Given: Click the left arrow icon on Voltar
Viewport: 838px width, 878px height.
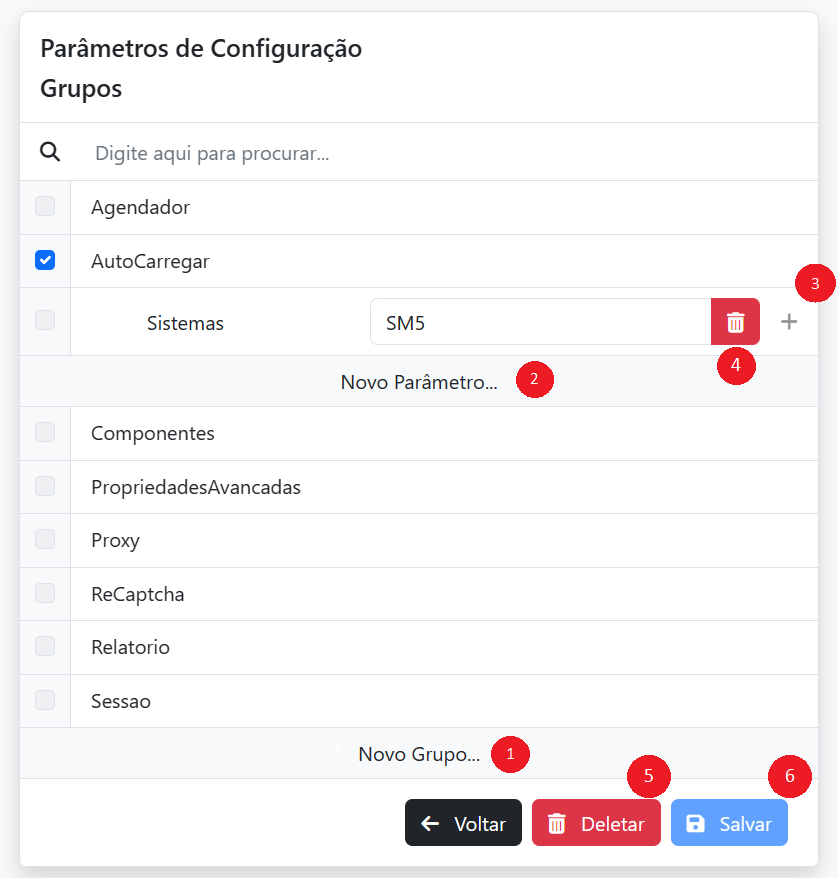Looking at the screenshot, I should pos(431,824).
